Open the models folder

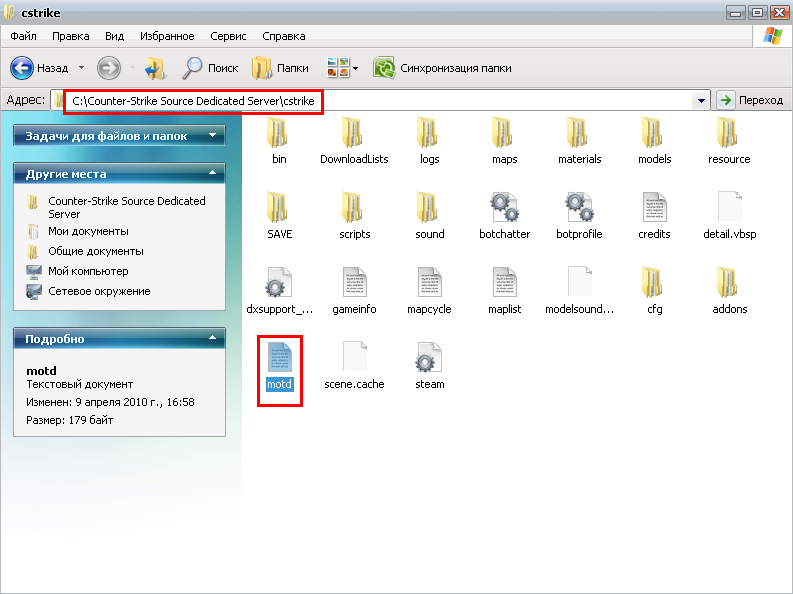point(654,141)
